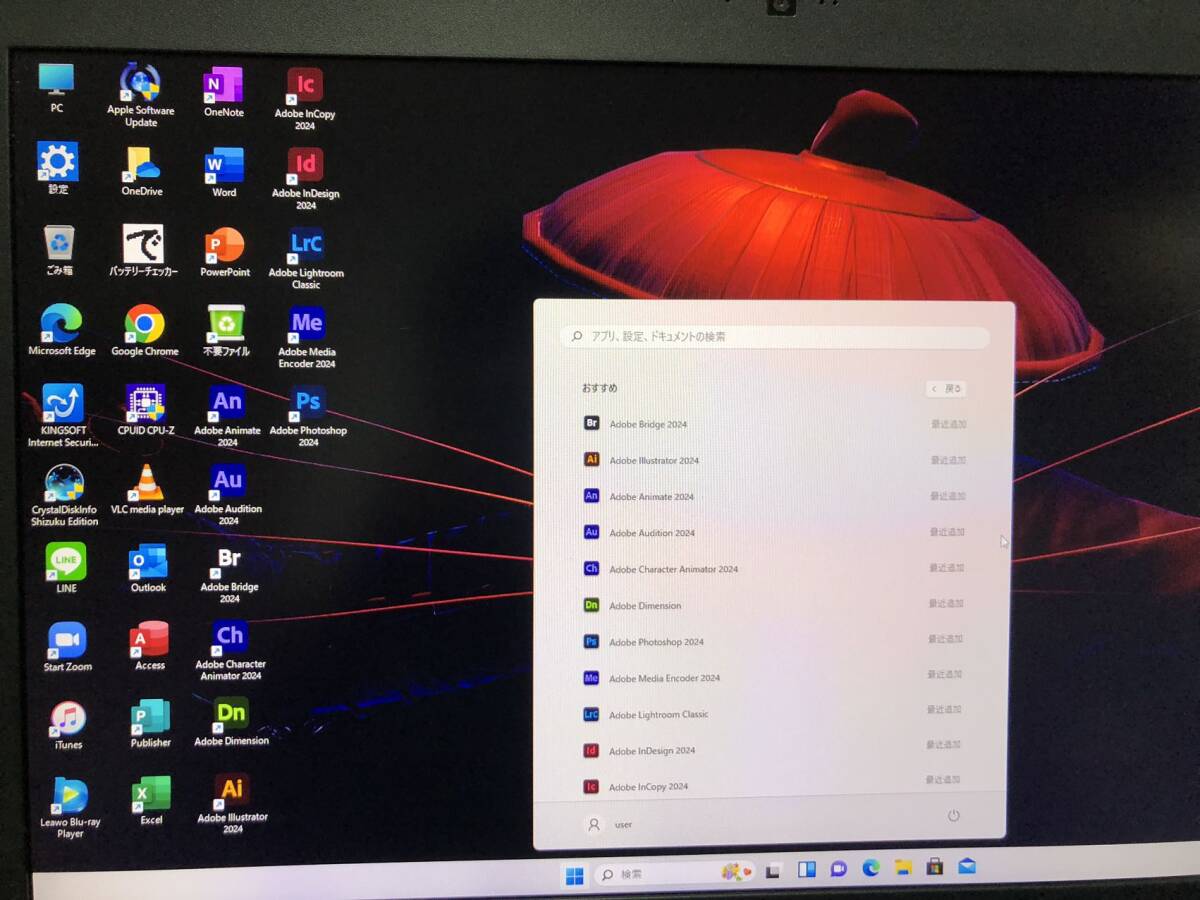The height and width of the screenshot is (900, 1200).
Task: Launch VLC media player desktop shortcut
Action: [147, 489]
